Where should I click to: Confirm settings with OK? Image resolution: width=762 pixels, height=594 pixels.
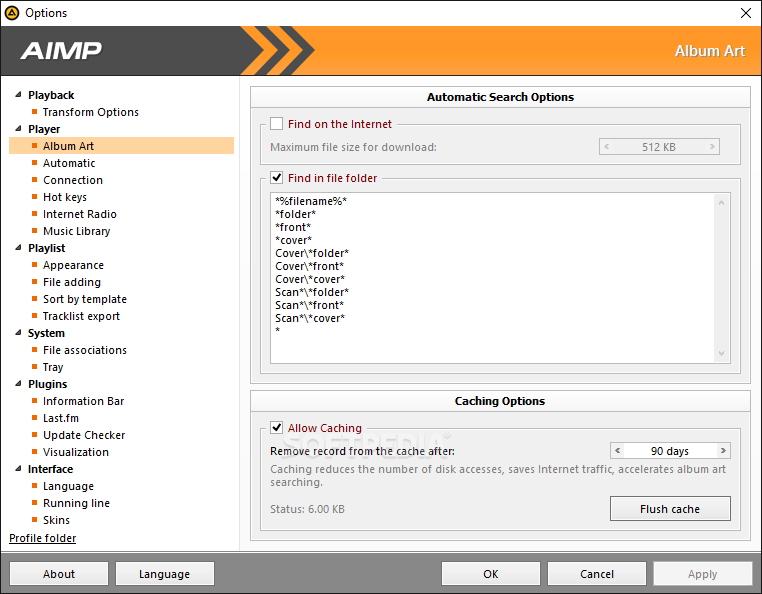point(490,574)
